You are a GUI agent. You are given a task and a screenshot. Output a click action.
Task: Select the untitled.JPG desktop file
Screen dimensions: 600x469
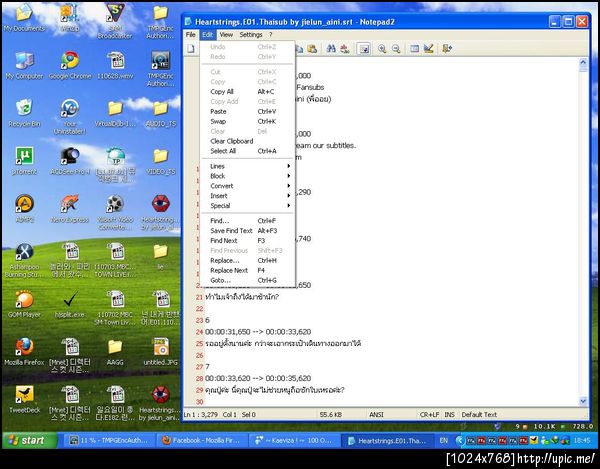tap(161, 351)
